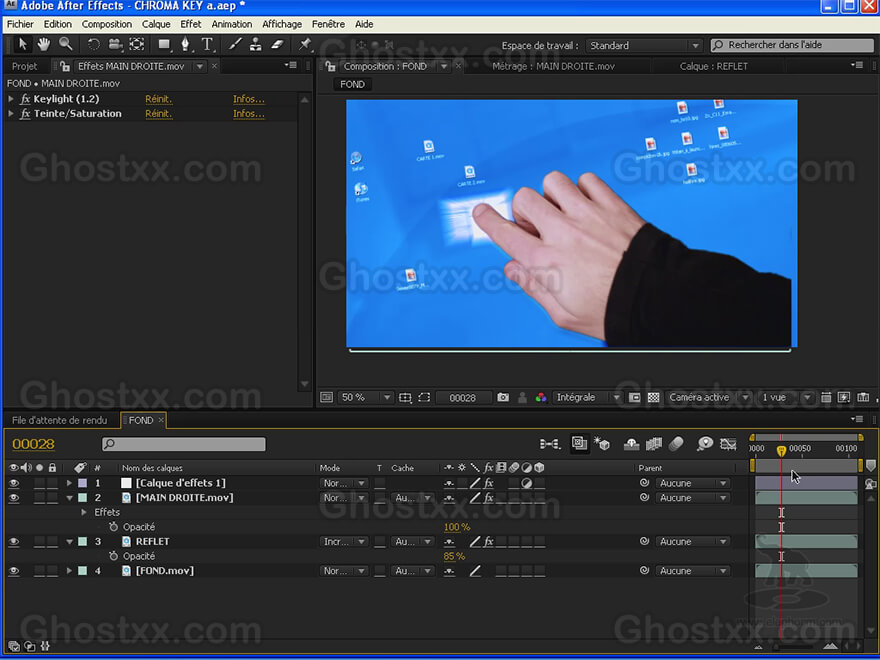Expand Effets group under MAIN DROITE.mov
The width and height of the screenshot is (880, 660).
tap(84, 512)
